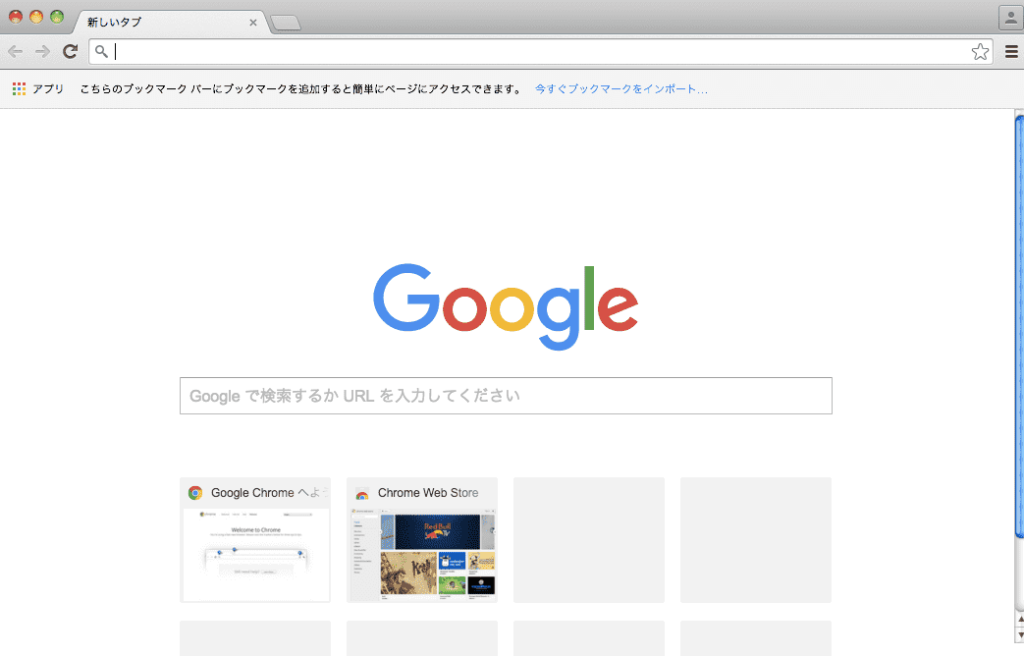Click the Web Store icon on tile

(362, 493)
